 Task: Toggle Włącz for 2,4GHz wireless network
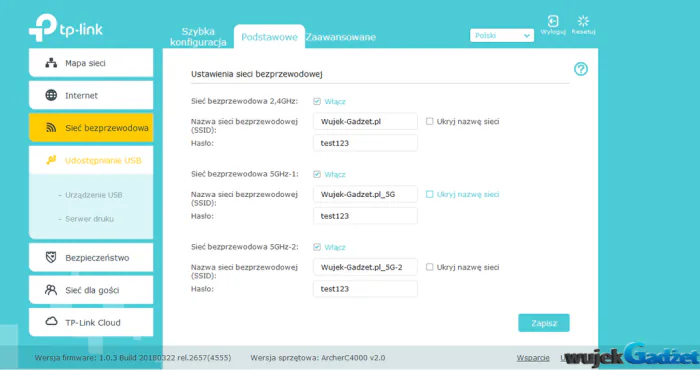(317, 102)
